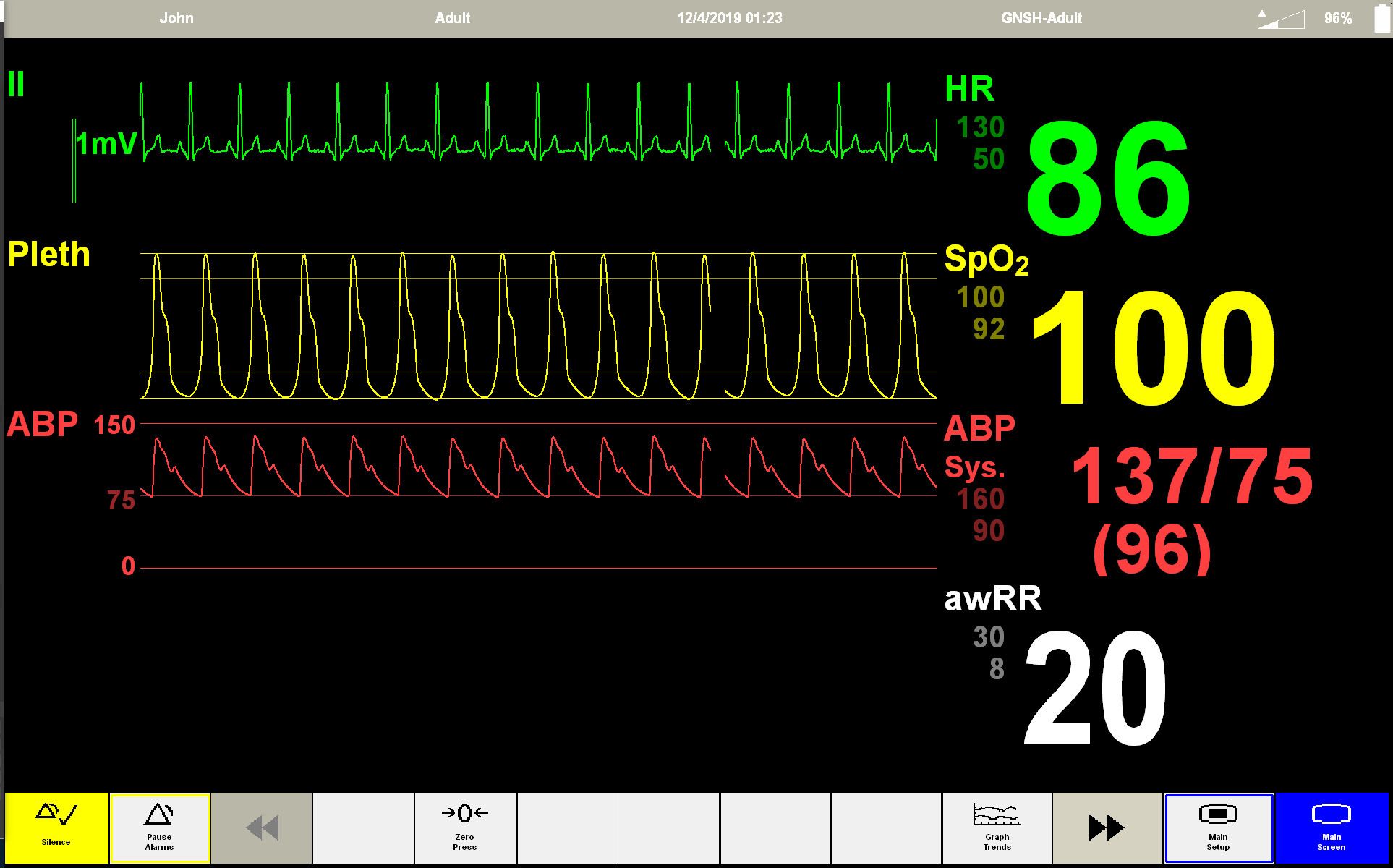The height and width of the screenshot is (868, 1393).
Task: Click the Pleth waveform label
Action: click(49, 255)
